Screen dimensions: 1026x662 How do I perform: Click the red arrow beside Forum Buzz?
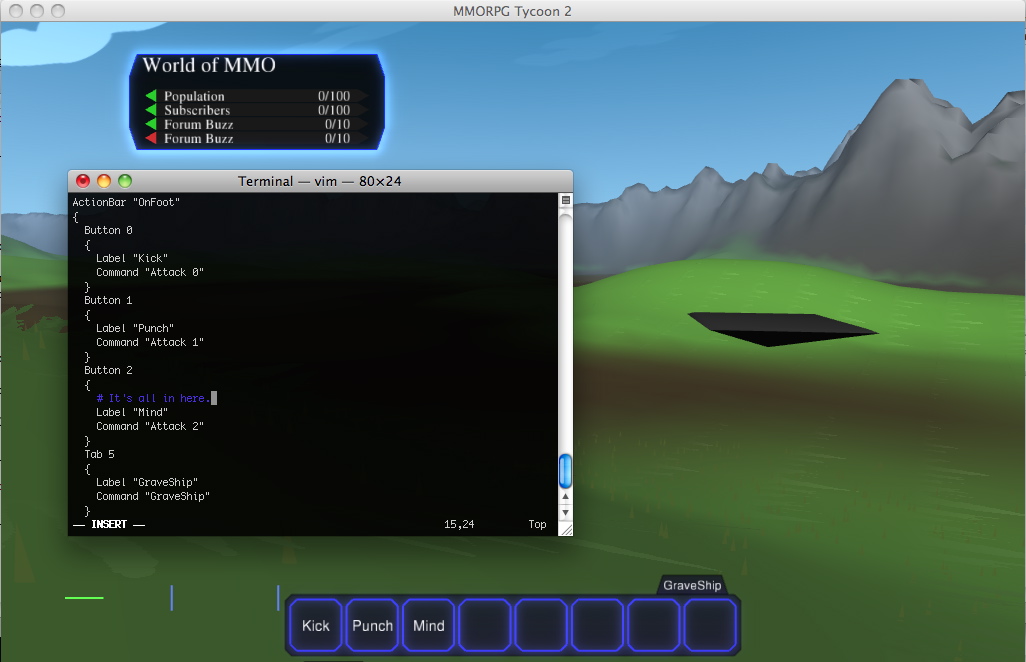(151, 138)
